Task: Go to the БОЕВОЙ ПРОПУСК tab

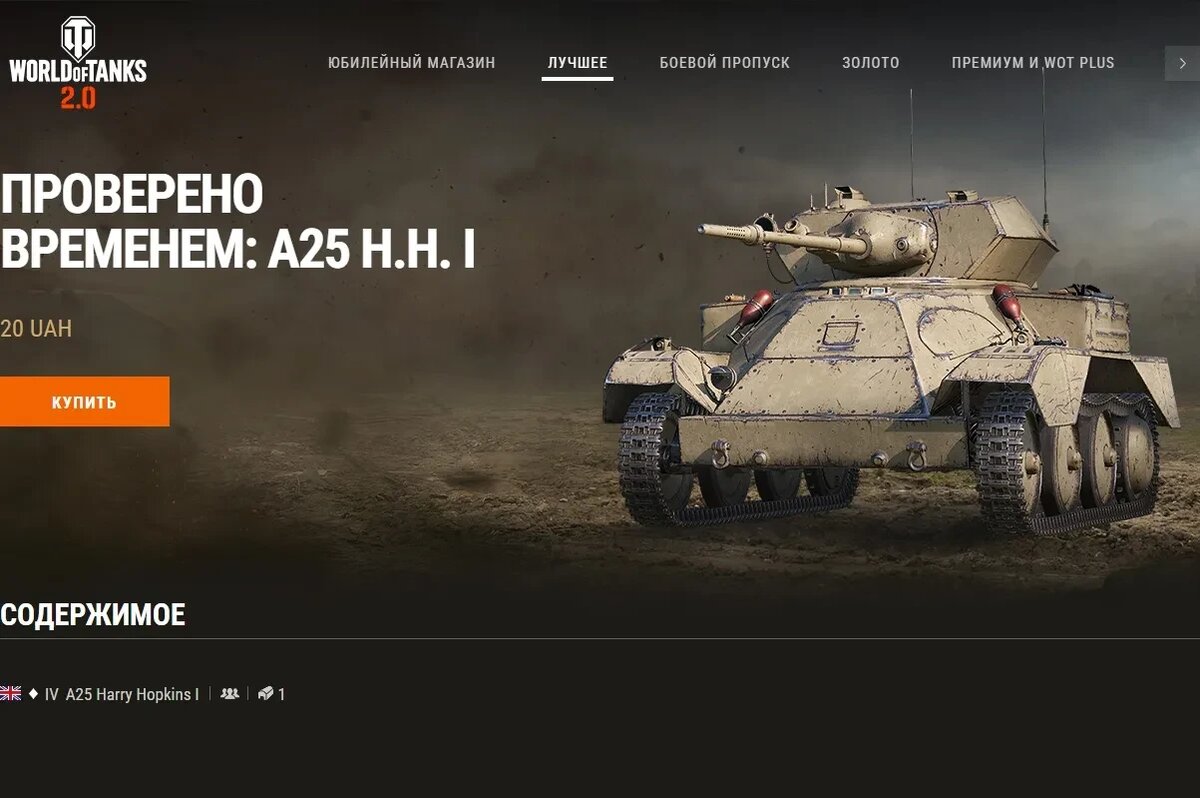Action: click(x=725, y=63)
